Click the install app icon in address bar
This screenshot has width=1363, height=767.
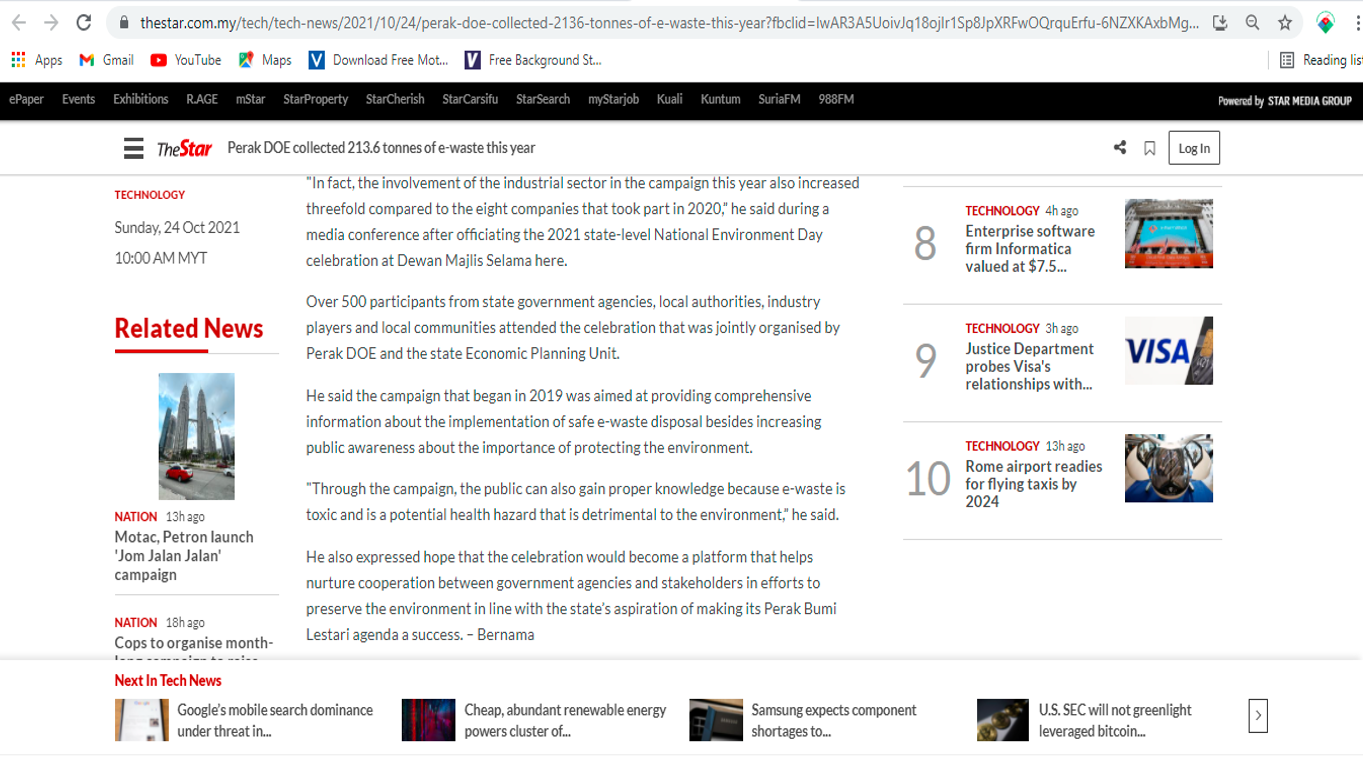tap(1220, 22)
